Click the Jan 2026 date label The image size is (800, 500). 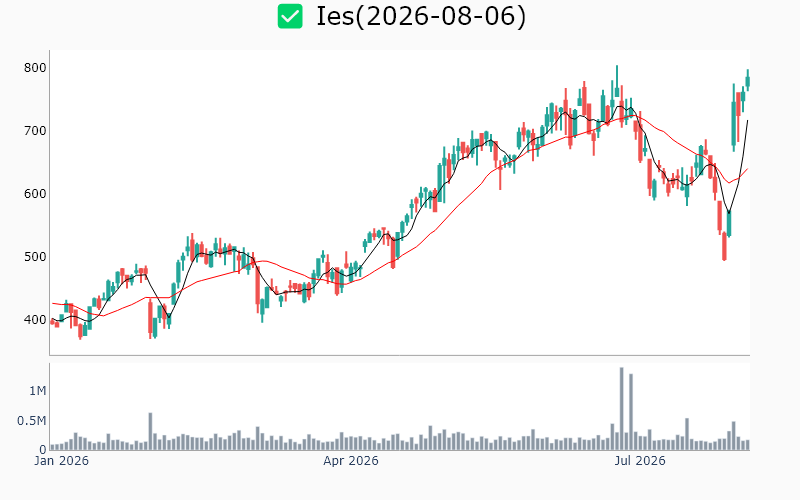(x=61, y=461)
